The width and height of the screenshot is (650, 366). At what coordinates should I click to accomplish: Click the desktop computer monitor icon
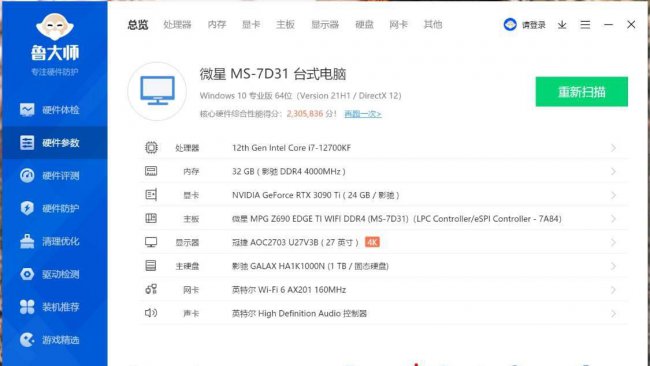(x=157, y=91)
